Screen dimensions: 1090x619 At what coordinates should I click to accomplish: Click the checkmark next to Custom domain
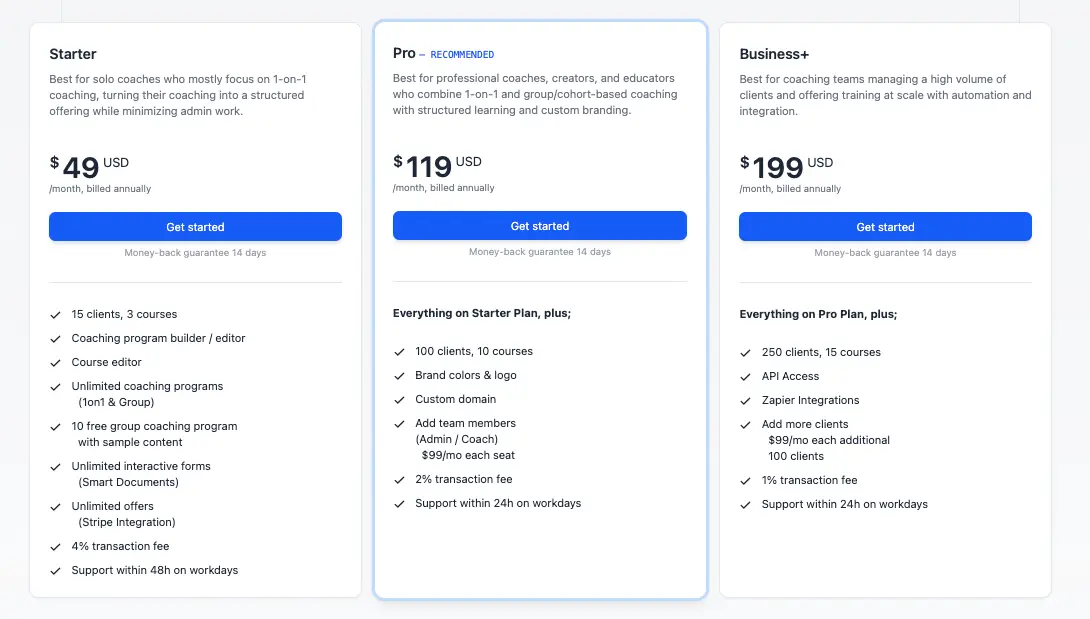pyautogui.click(x=399, y=400)
